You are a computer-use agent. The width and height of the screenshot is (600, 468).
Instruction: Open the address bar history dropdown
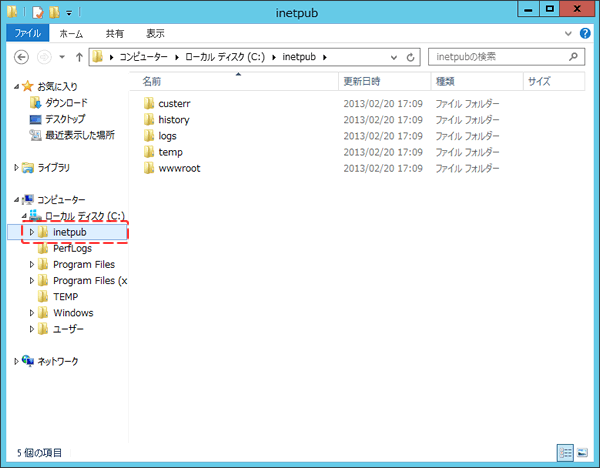394,57
